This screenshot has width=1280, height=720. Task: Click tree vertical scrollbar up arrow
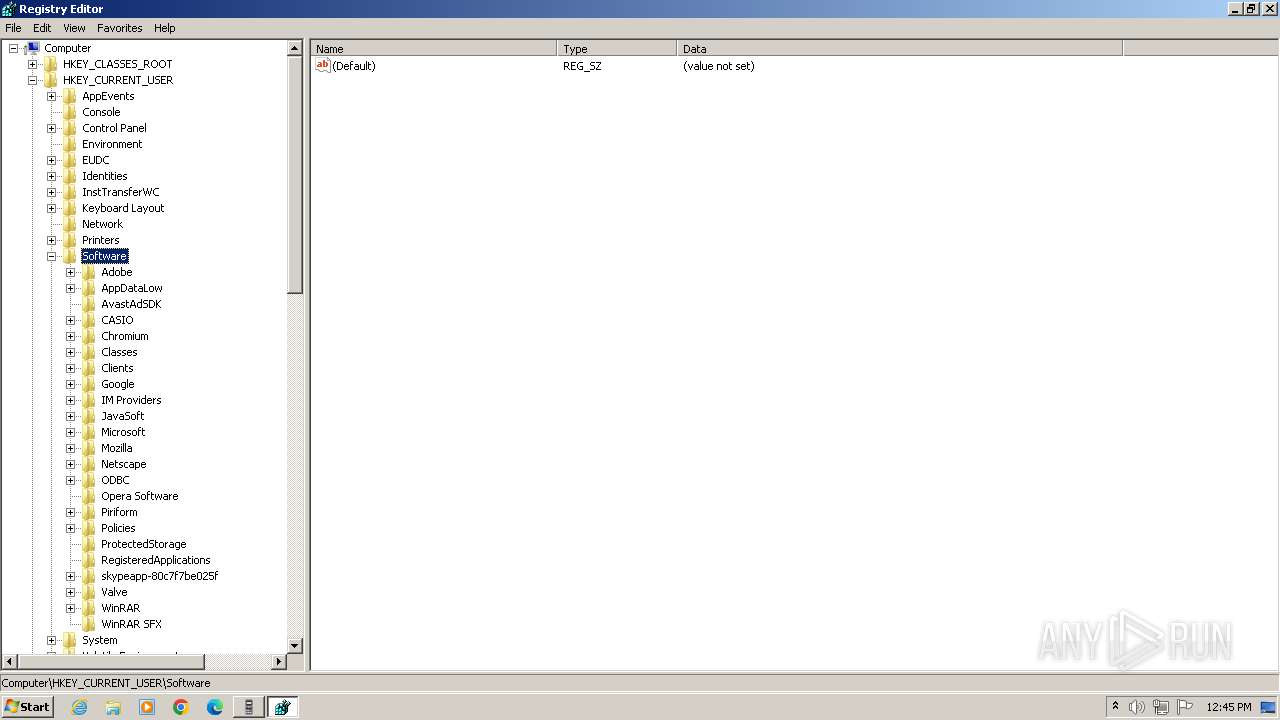[295, 48]
